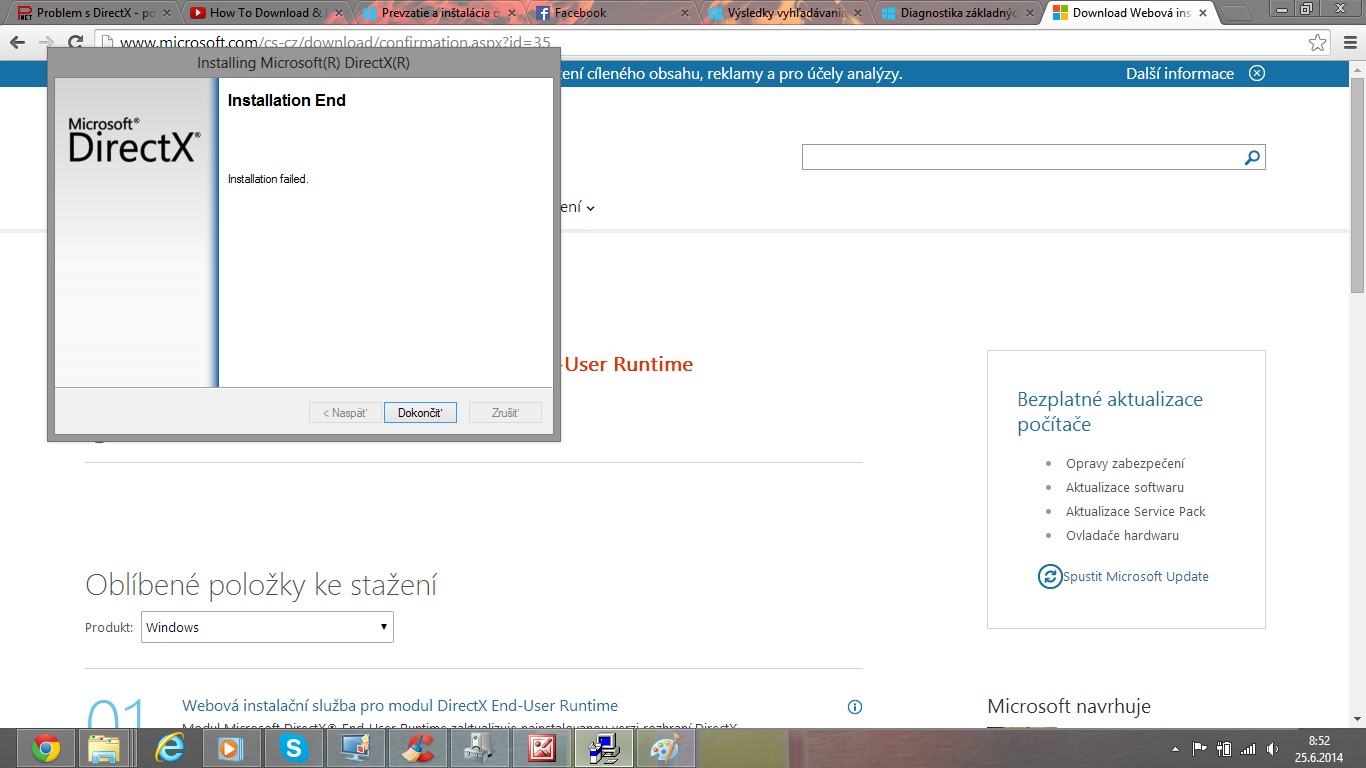Open the monitor app taskbar icon
This screenshot has height=768, width=1366.
(x=355, y=748)
